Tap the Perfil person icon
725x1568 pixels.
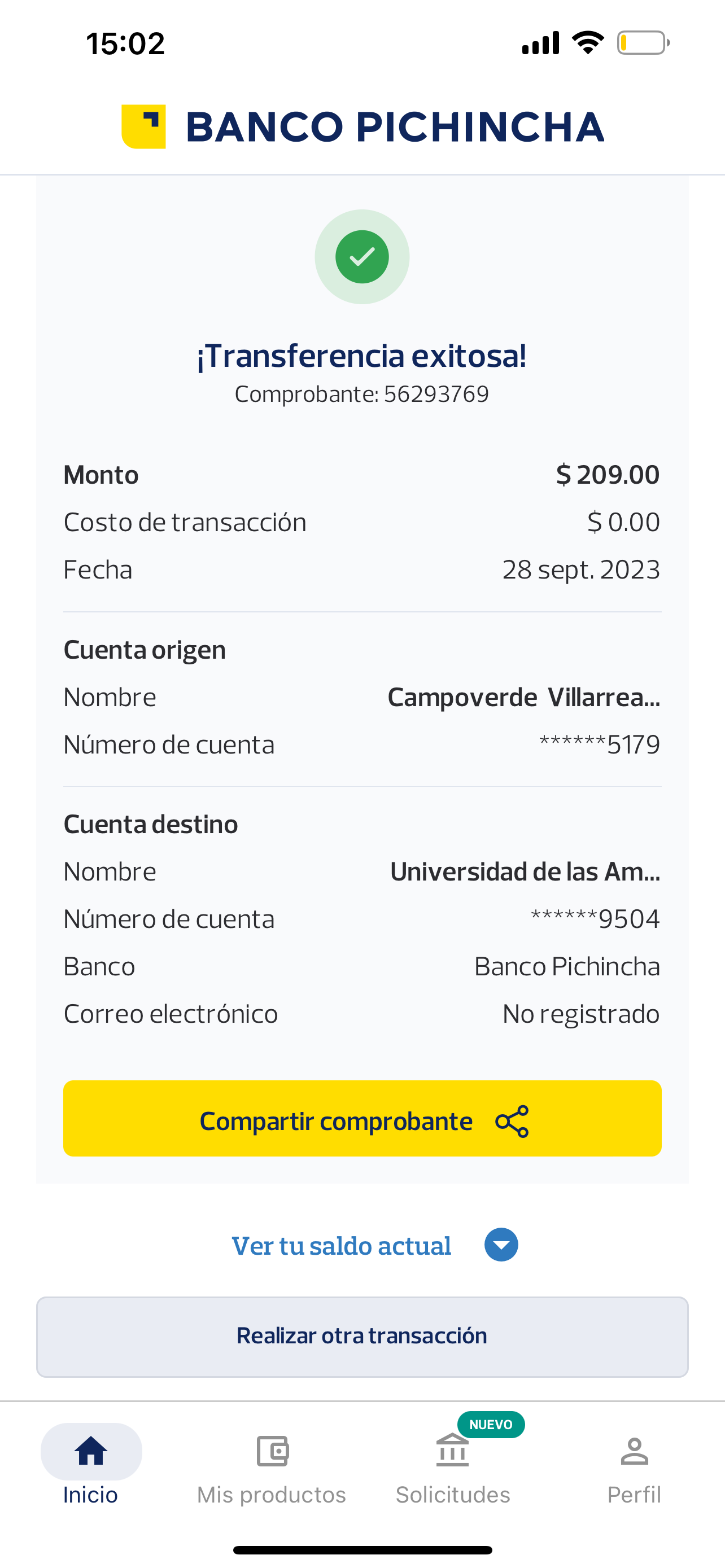(634, 1451)
